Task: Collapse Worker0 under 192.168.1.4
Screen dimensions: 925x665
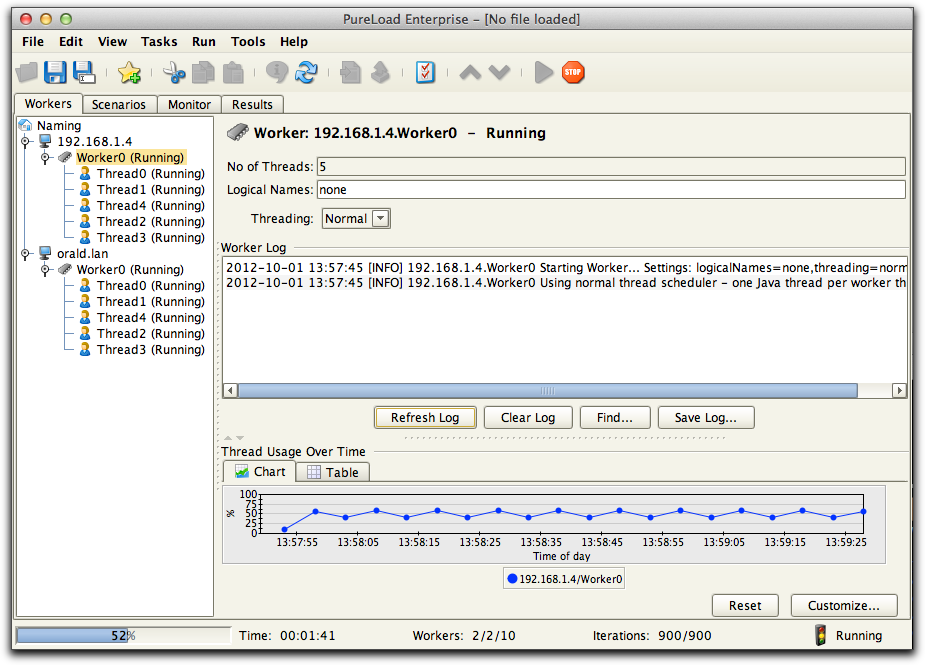Action: (x=45, y=157)
